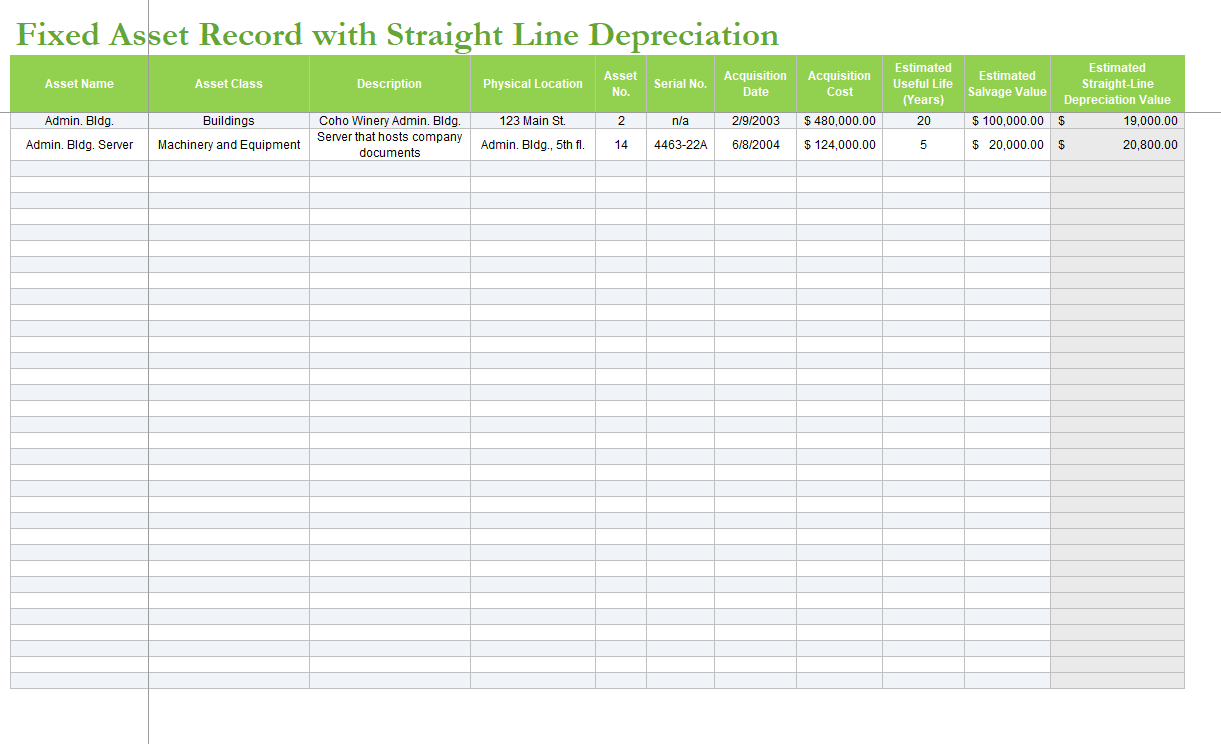Viewport: 1221px width, 744px height.
Task: Select the 'Admin. Bldg., 5th fl.' location cell
Action: pyautogui.click(x=533, y=145)
